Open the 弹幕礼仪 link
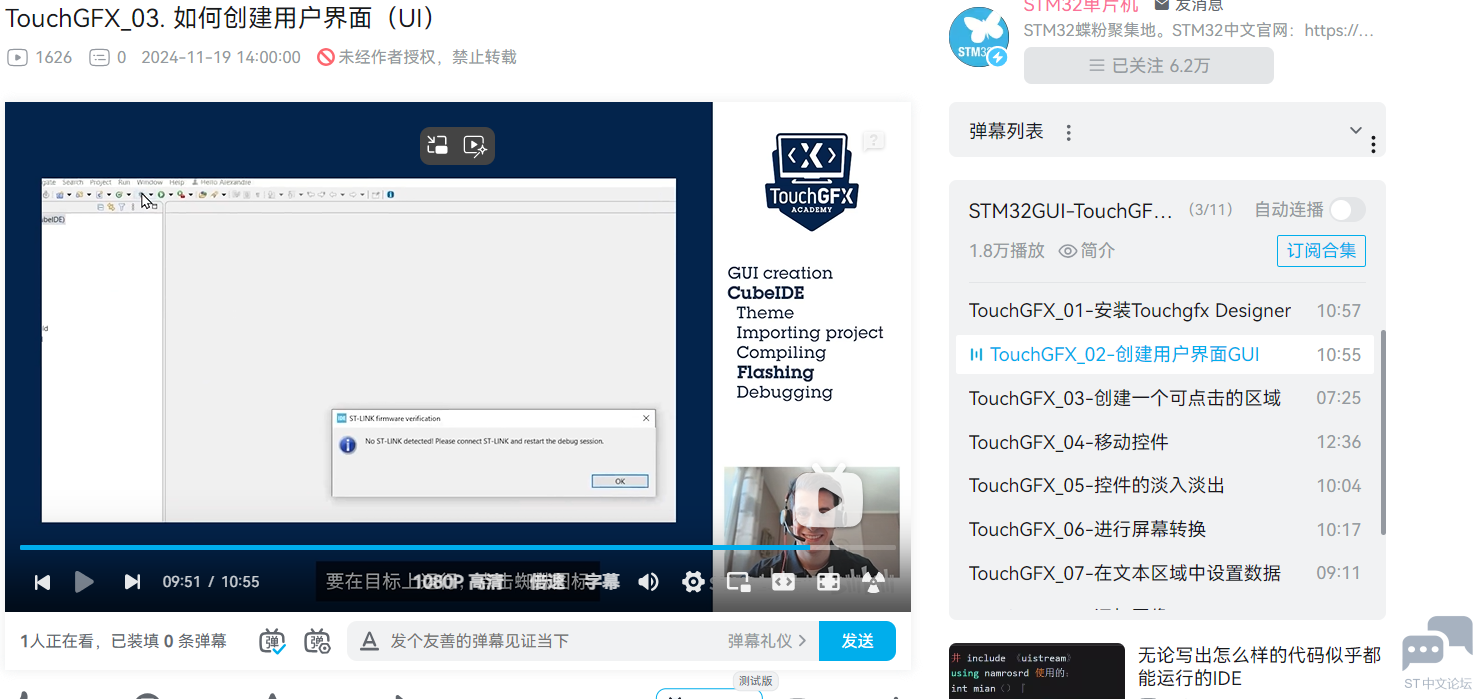 (x=767, y=641)
